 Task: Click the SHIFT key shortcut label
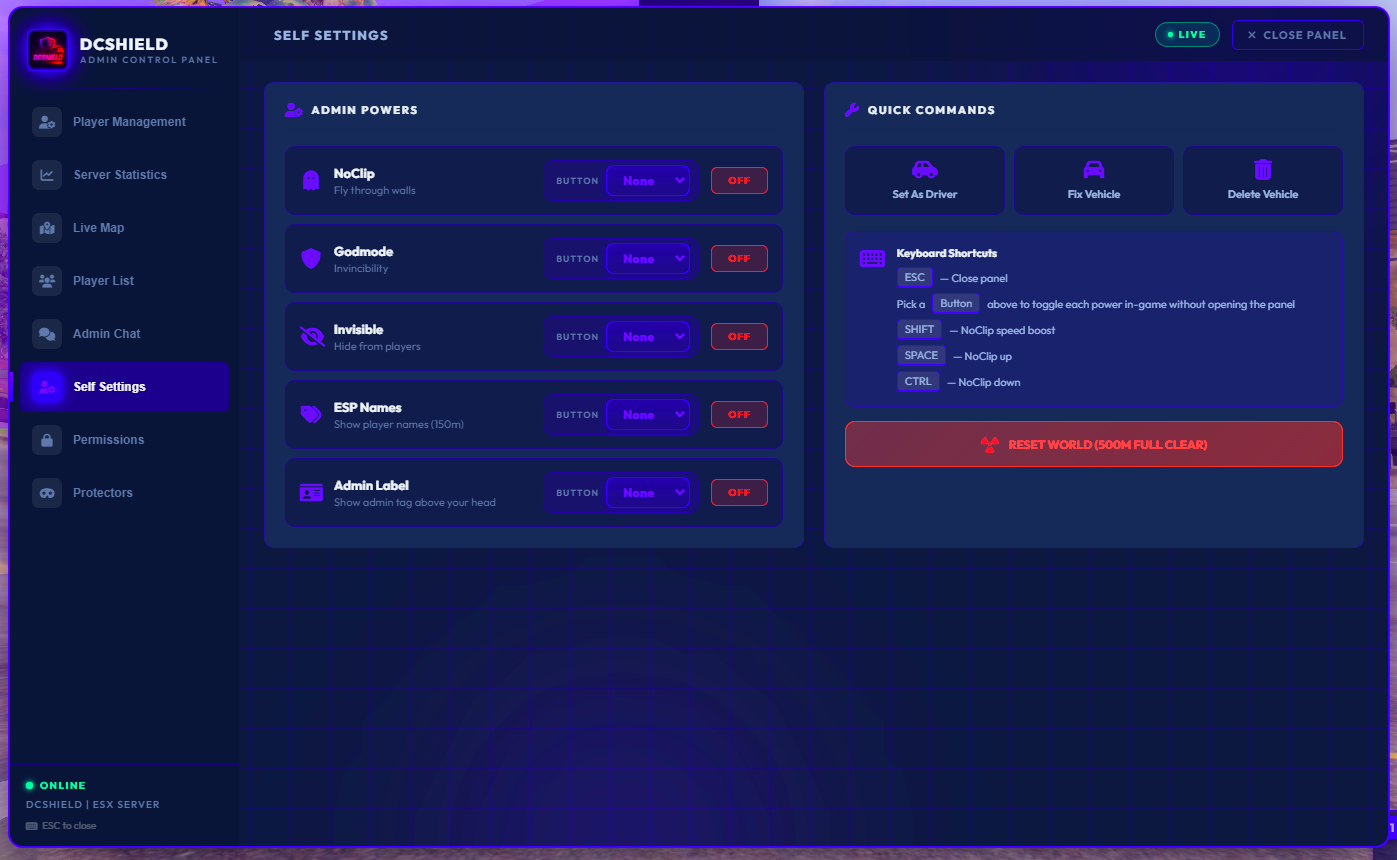(919, 330)
